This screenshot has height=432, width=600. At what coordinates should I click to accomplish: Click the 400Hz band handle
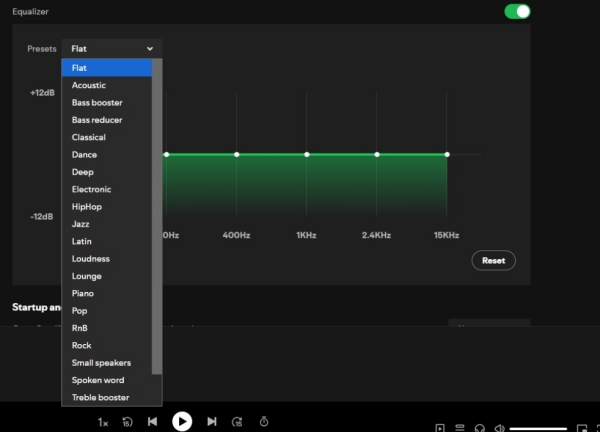[x=236, y=155]
